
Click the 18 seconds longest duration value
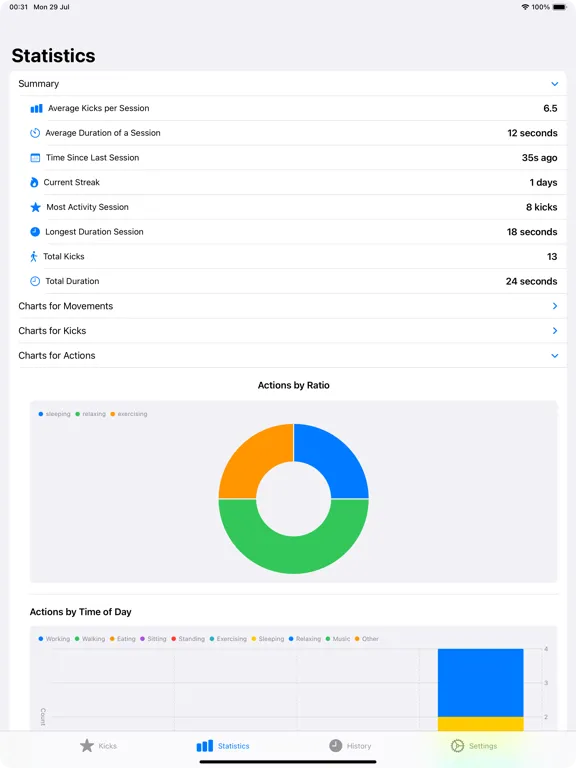[x=532, y=232]
